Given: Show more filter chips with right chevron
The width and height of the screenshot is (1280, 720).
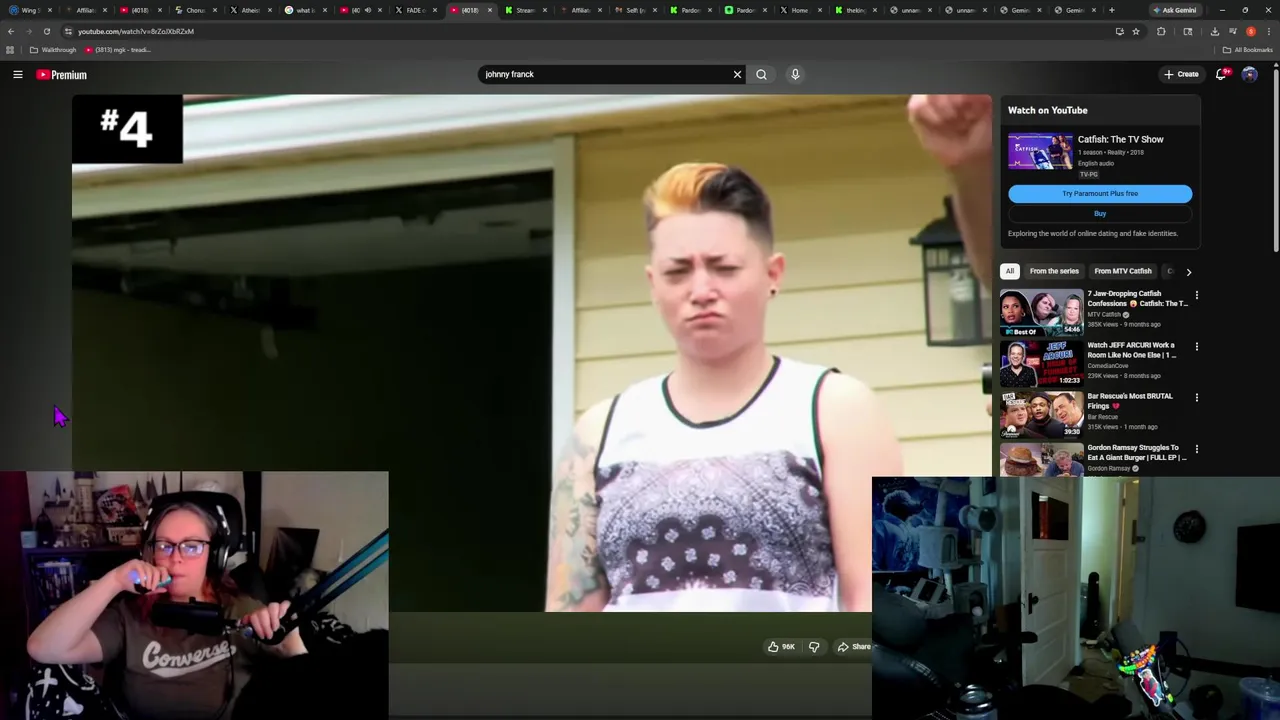Looking at the screenshot, I should [1188, 272].
